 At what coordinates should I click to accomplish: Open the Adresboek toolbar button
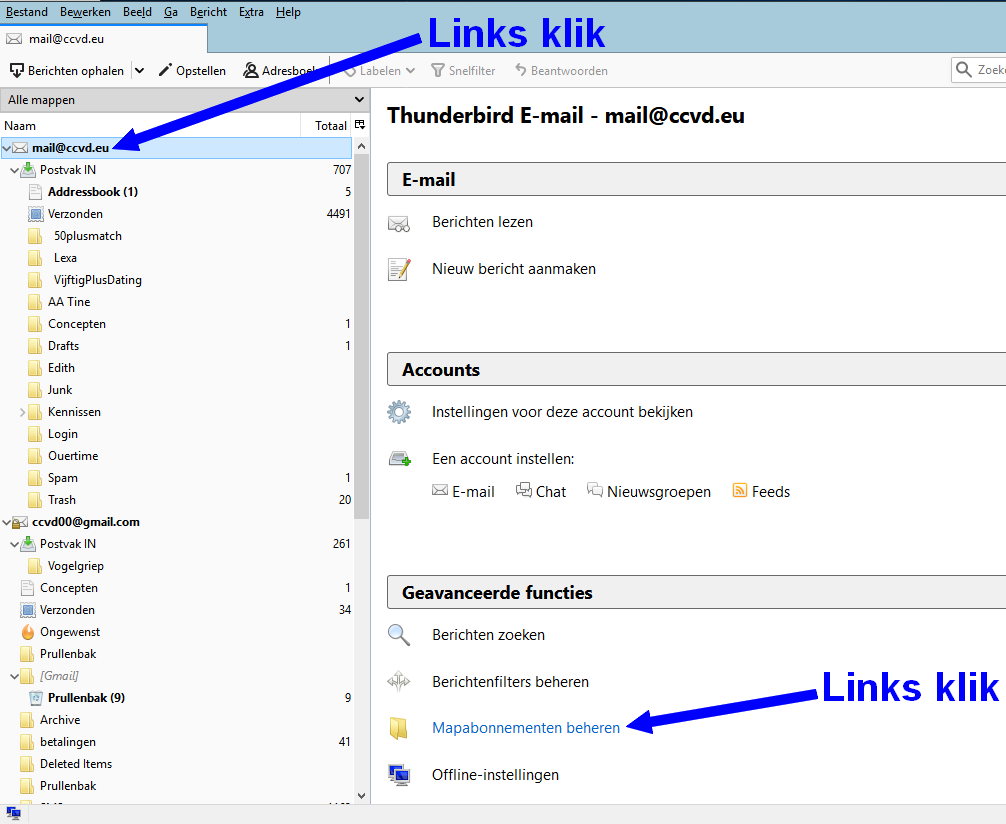(x=279, y=71)
